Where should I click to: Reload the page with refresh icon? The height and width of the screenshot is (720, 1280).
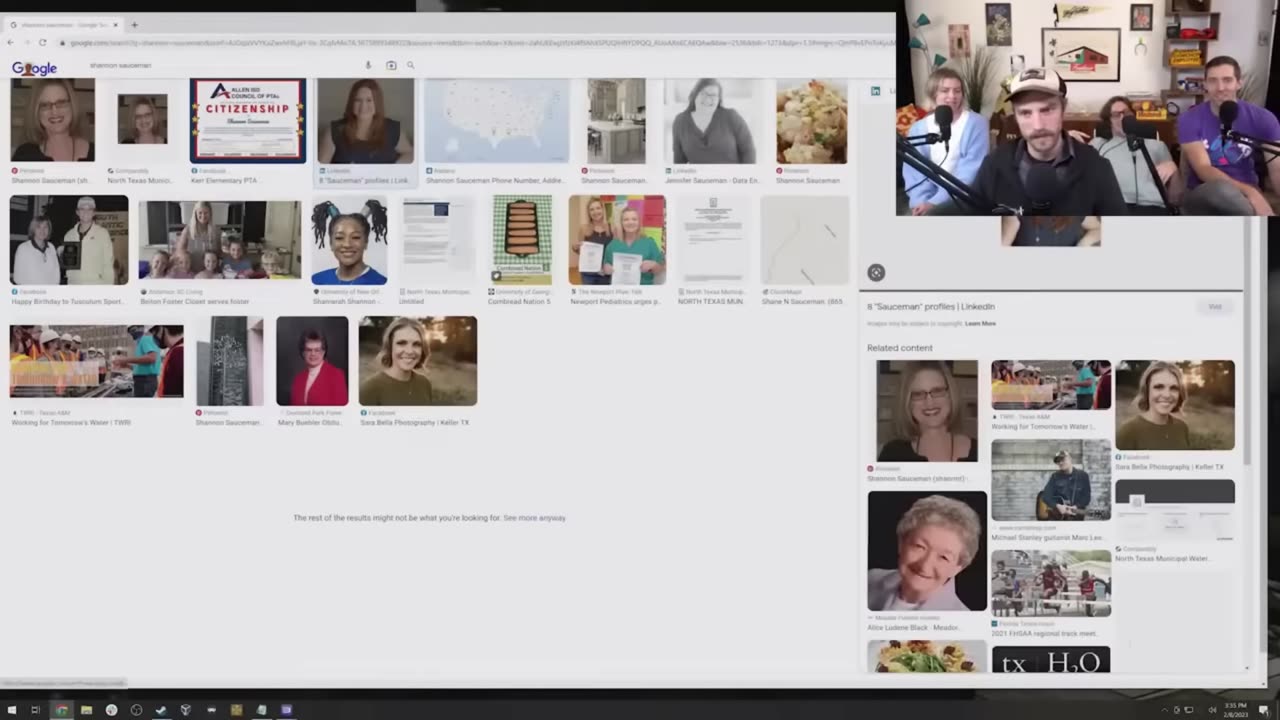42,43
